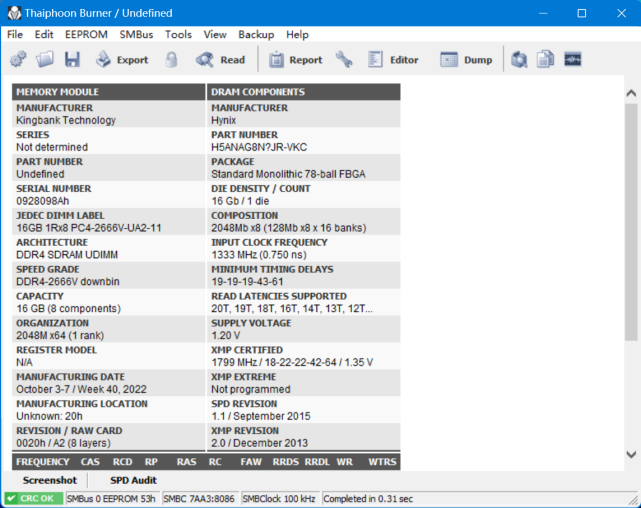Image resolution: width=641 pixels, height=508 pixels.
Task: Open the Editor from the toolbar
Action: (392, 60)
